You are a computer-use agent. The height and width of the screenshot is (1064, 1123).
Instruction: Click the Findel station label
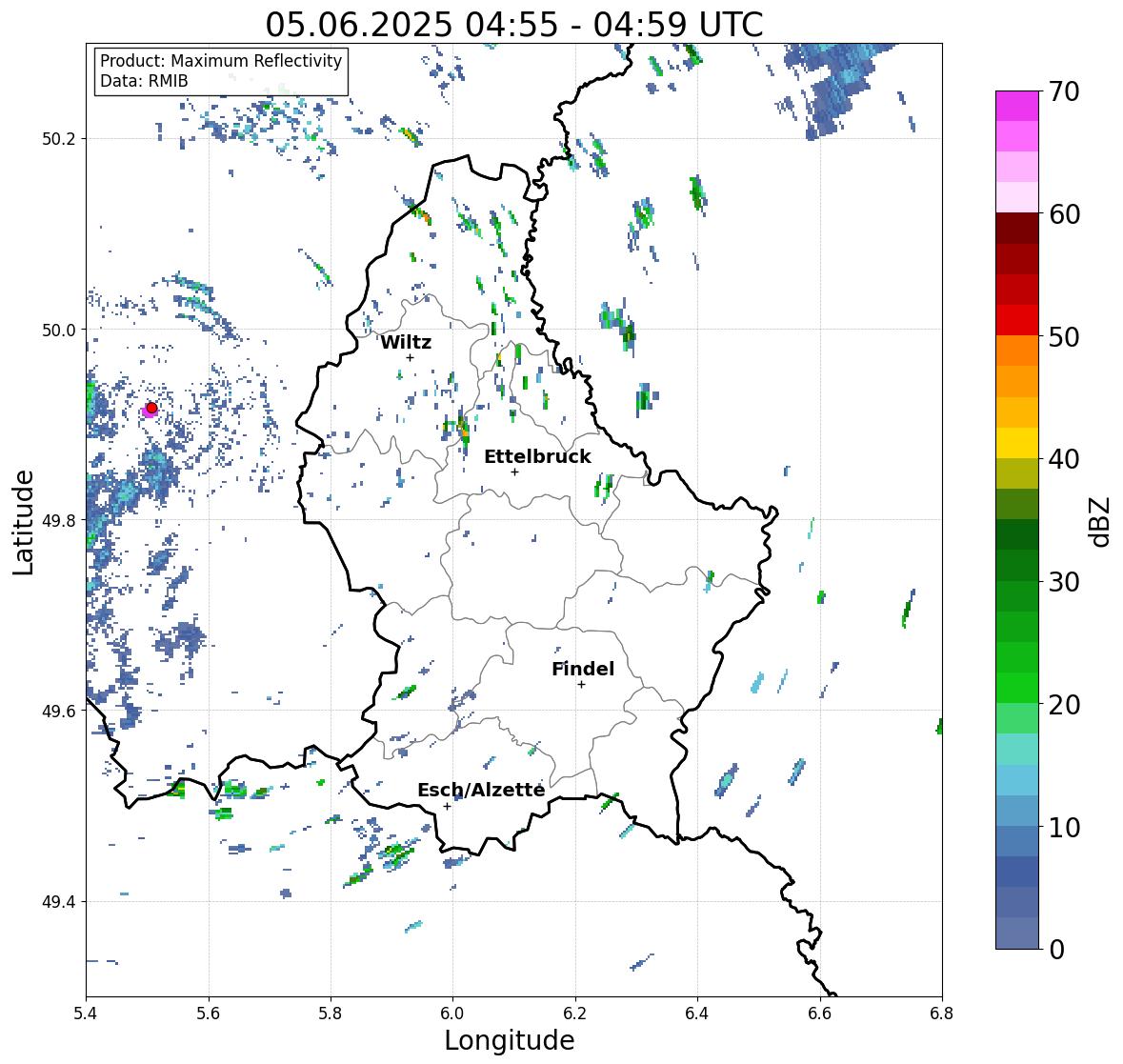[582, 669]
